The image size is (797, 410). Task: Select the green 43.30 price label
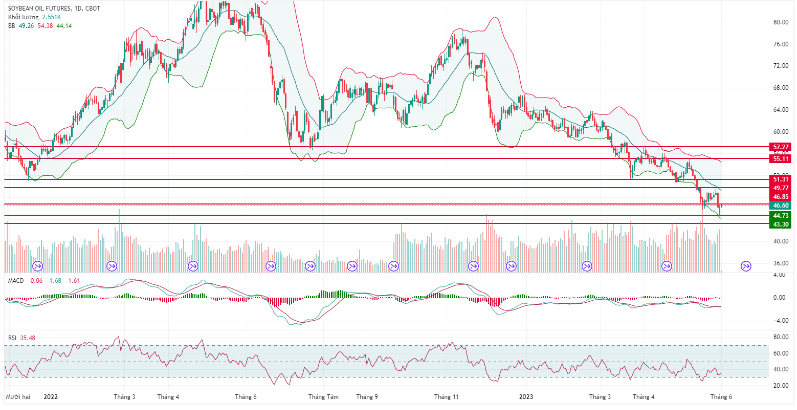point(781,224)
